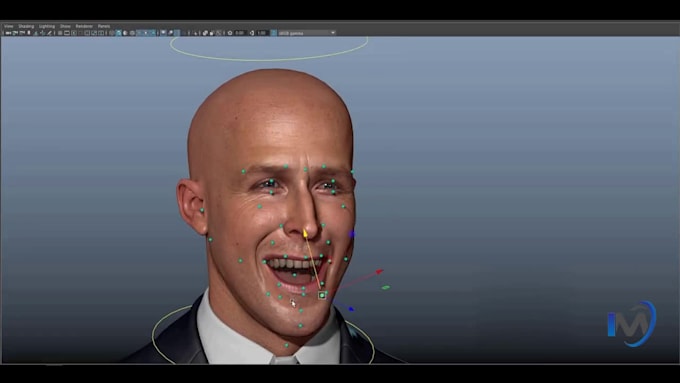This screenshot has width=680, height=383.
Task: Click the red X-axis manipulator arrow
Action: [x=379, y=272]
